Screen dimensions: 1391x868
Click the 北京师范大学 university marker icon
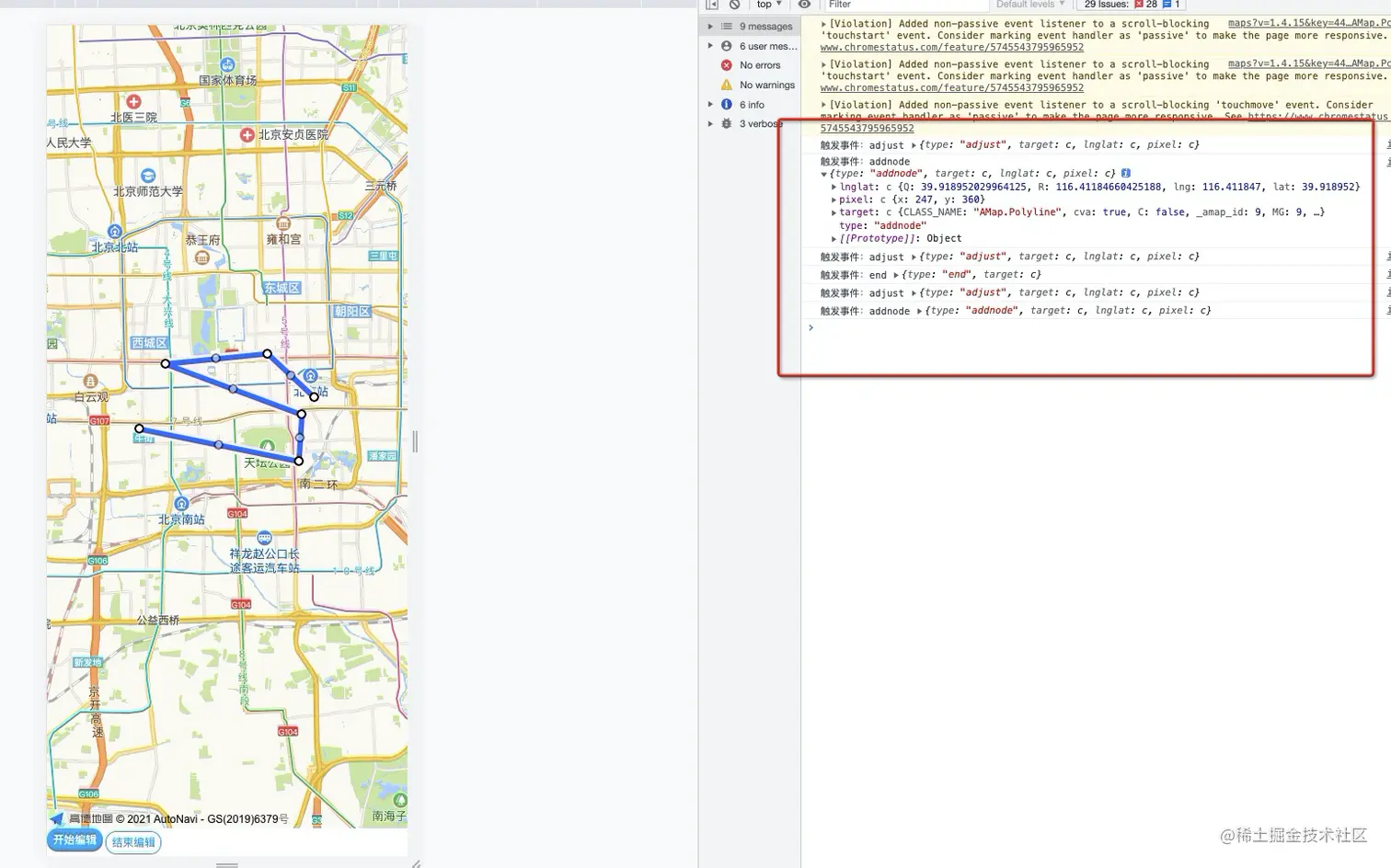148,176
